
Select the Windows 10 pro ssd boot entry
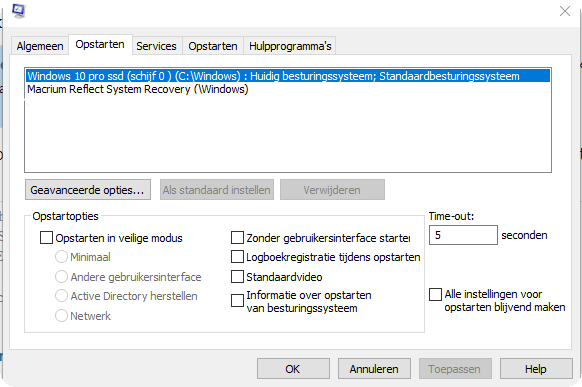(288, 76)
